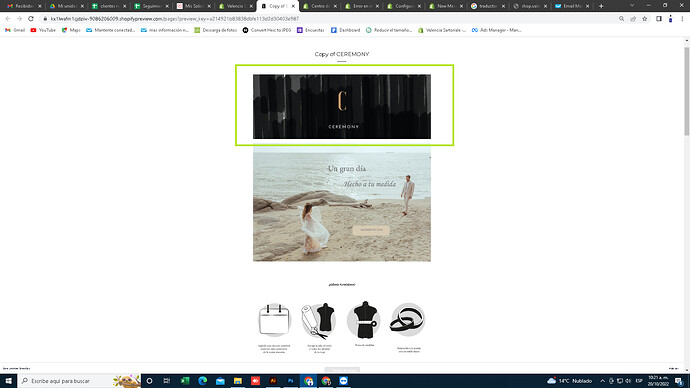Open a new browser tab

click(601, 6)
